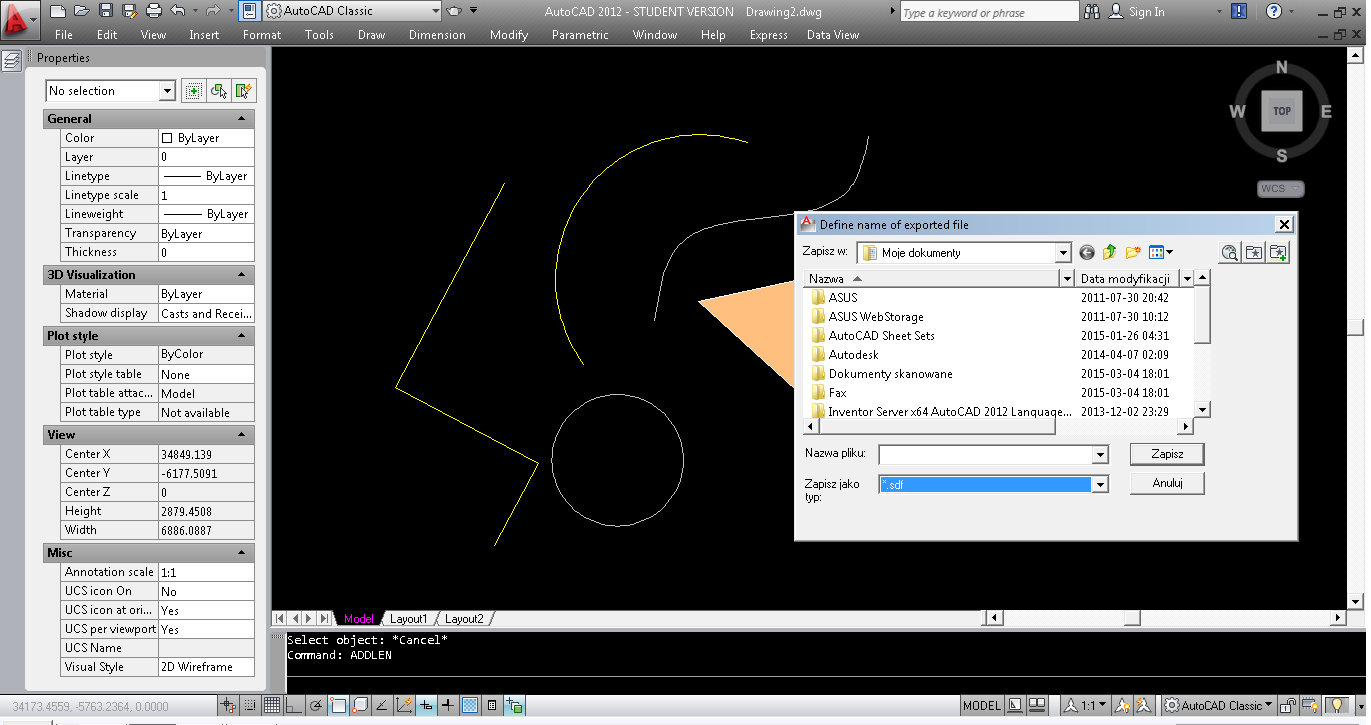
Task: Click the Toggle PickAdd icon in Properties panel
Action: [194, 91]
